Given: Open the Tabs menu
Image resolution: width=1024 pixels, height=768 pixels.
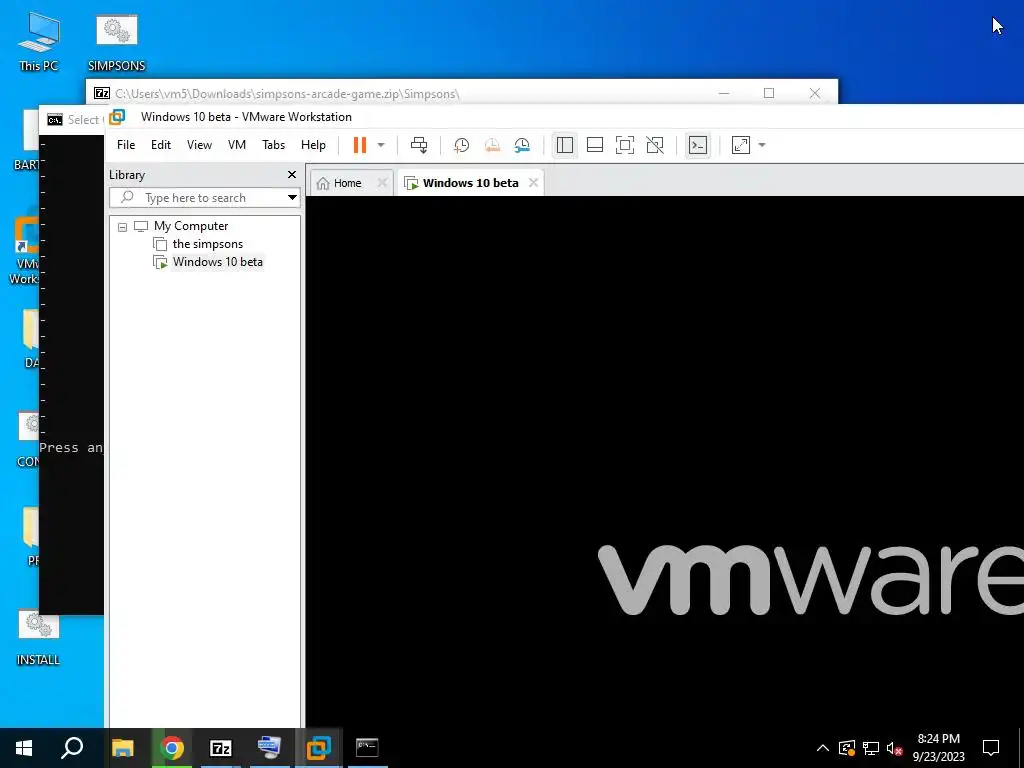Looking at the screenshot, I should (x=273, y=145).
